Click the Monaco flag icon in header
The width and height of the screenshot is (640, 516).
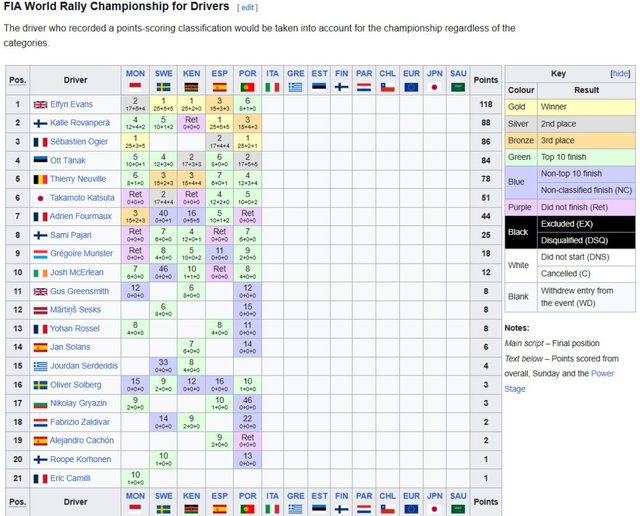pos(135,87)
